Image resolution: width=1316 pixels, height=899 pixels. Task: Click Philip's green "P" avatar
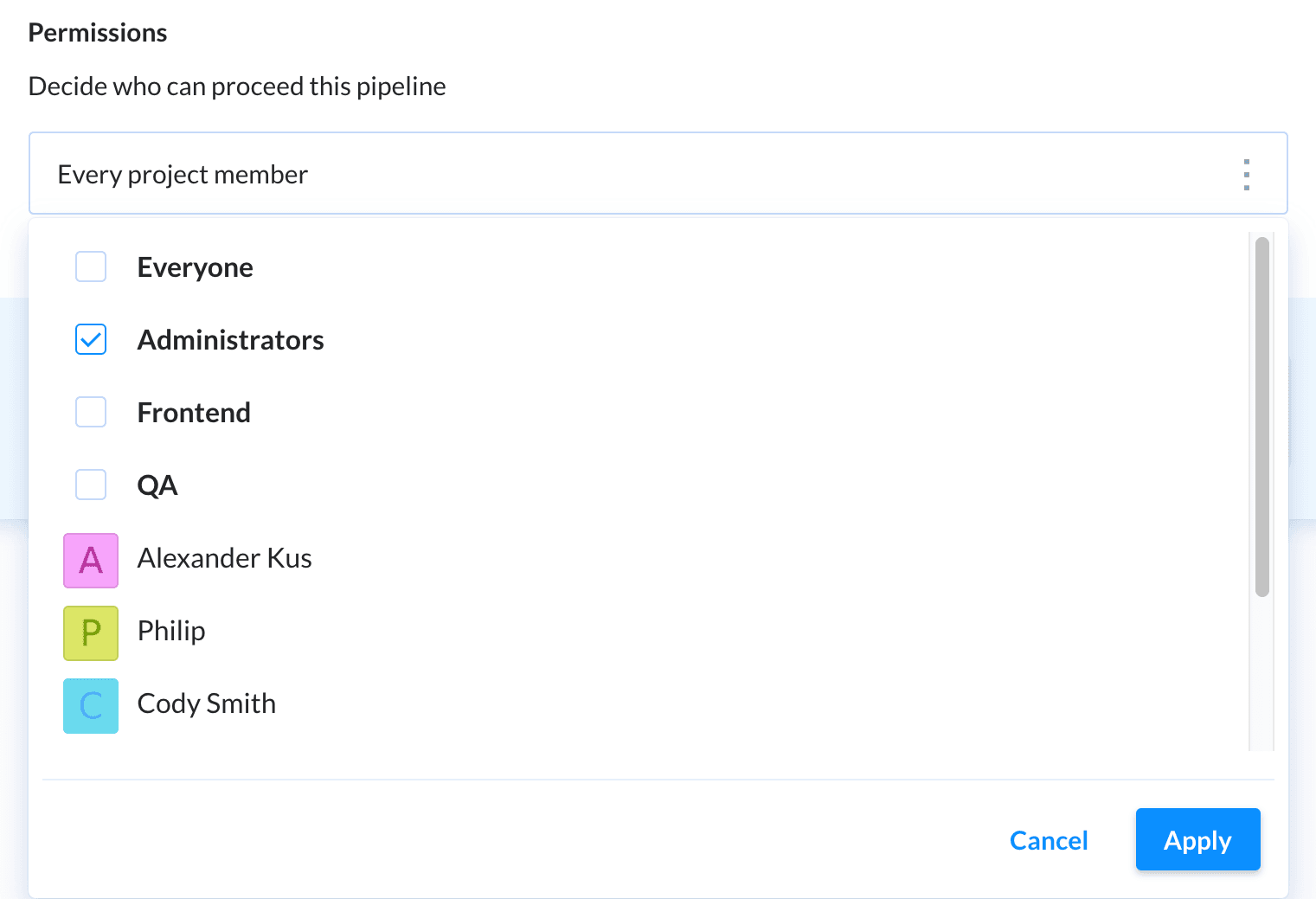pyautogui.click(x=91, y=633)
